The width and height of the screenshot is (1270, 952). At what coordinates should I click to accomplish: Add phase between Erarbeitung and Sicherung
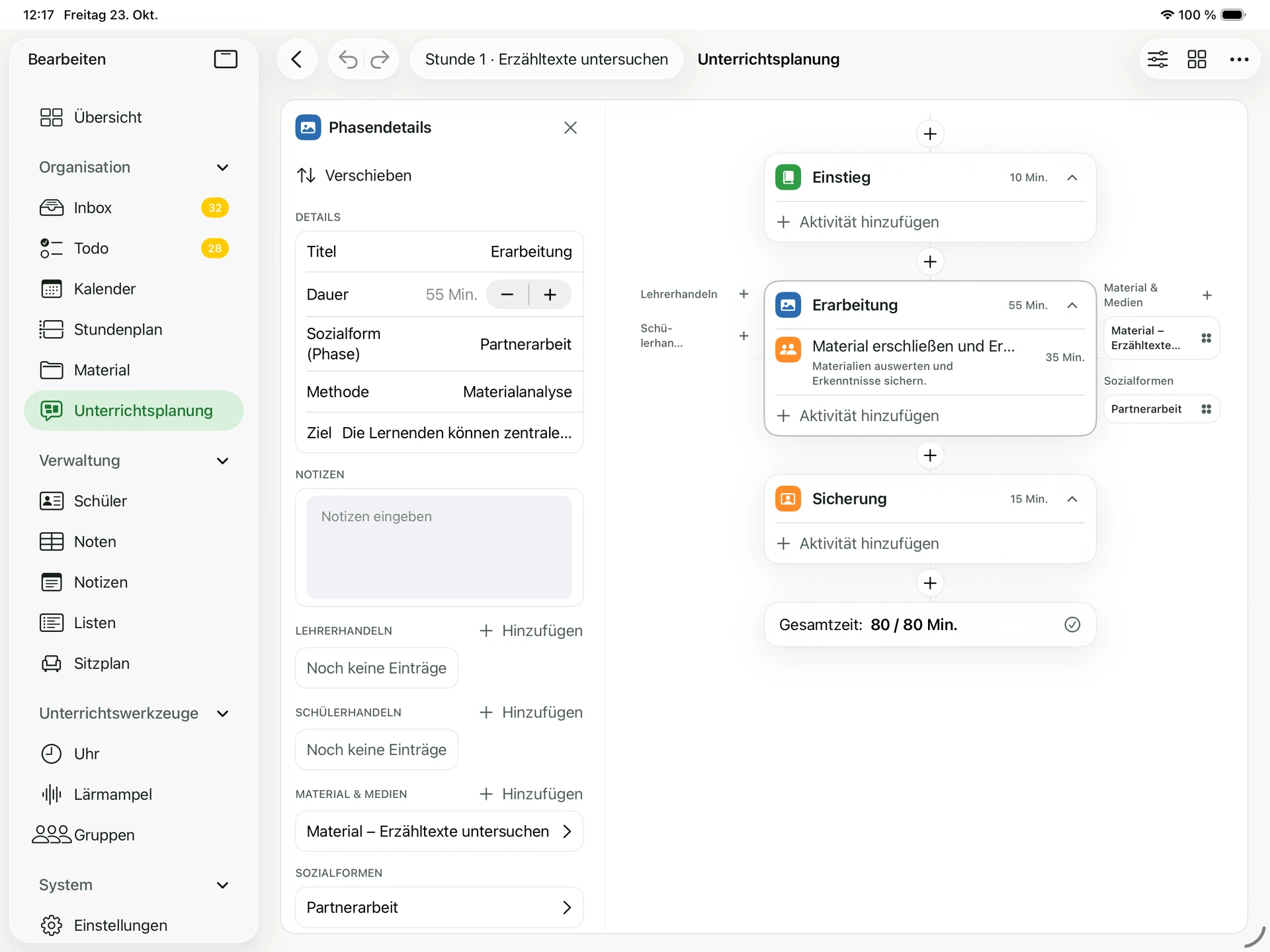(930, 456)
